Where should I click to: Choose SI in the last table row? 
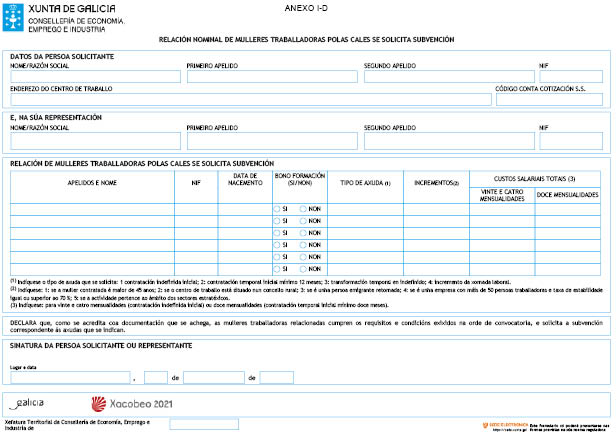coord(277,269)
